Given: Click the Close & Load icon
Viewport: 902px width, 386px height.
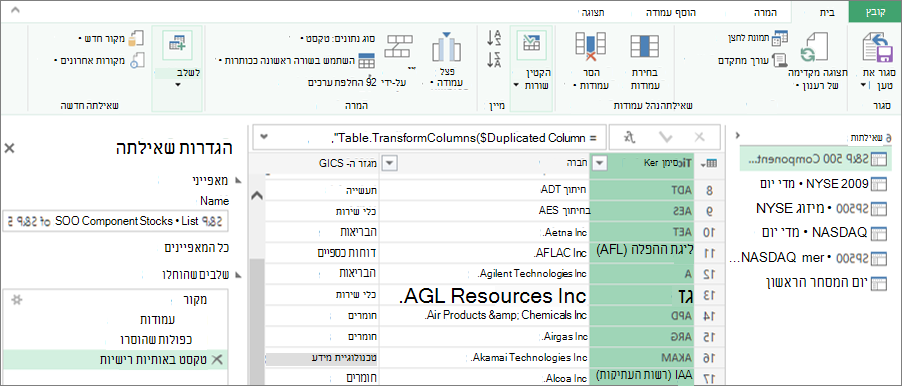Looking at the screenshot, I should (x=877, y=47).
